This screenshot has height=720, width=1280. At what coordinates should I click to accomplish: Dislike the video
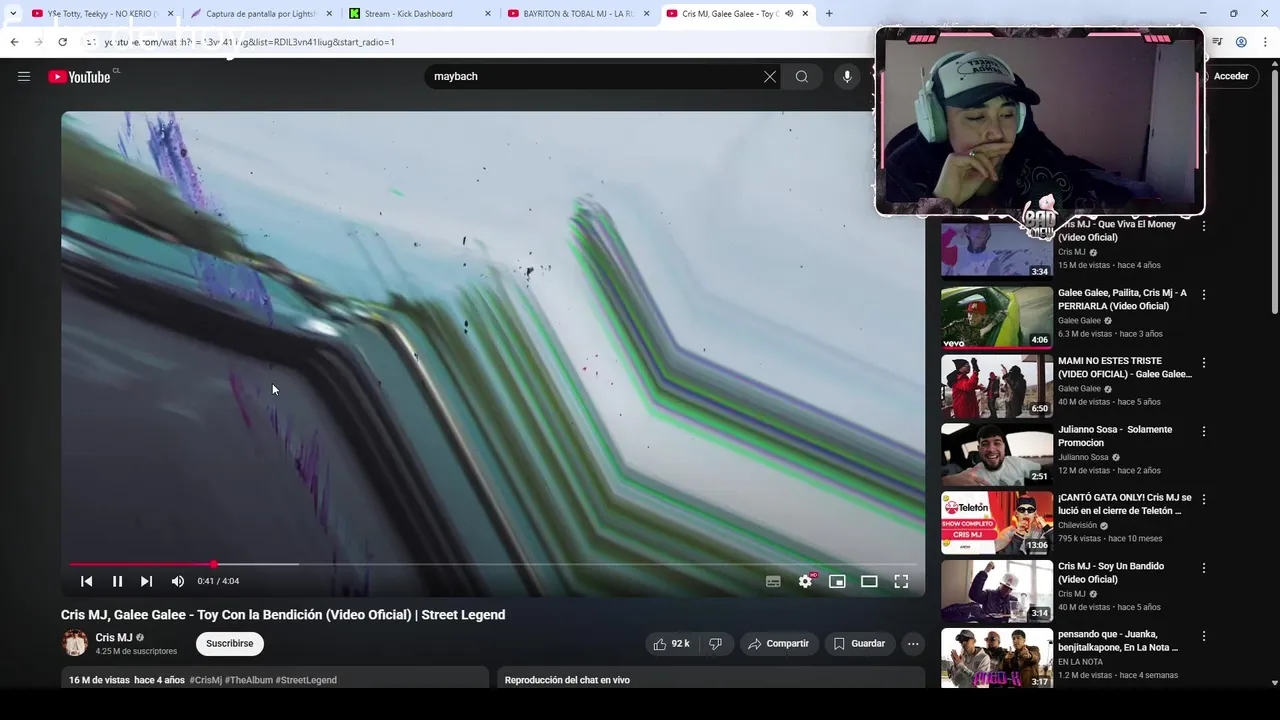(x=715, y=644)
